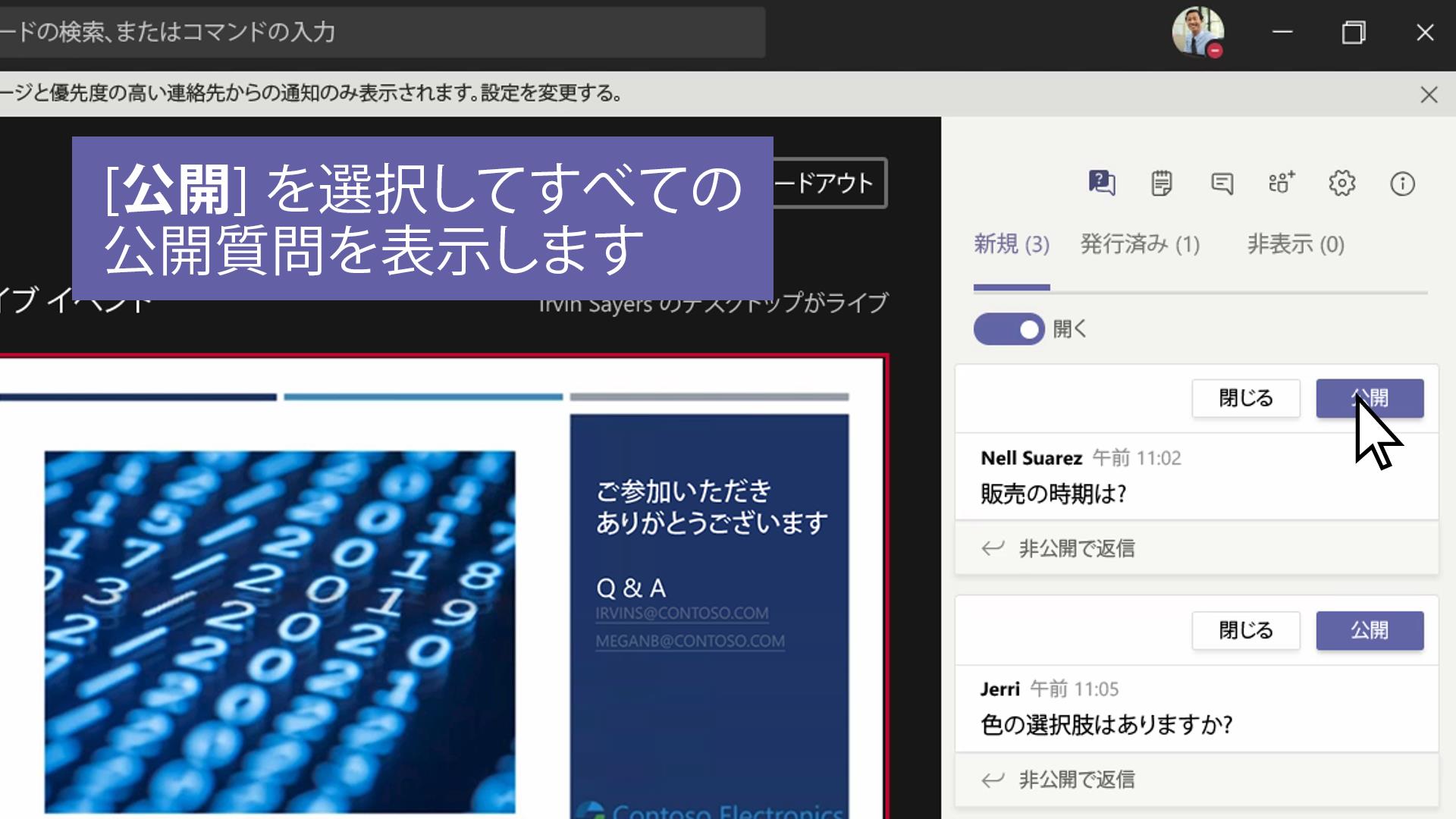This screenshot has width=1456, height=819.
Task: Open the meeting notes icon
Action: pos(1161,183)
